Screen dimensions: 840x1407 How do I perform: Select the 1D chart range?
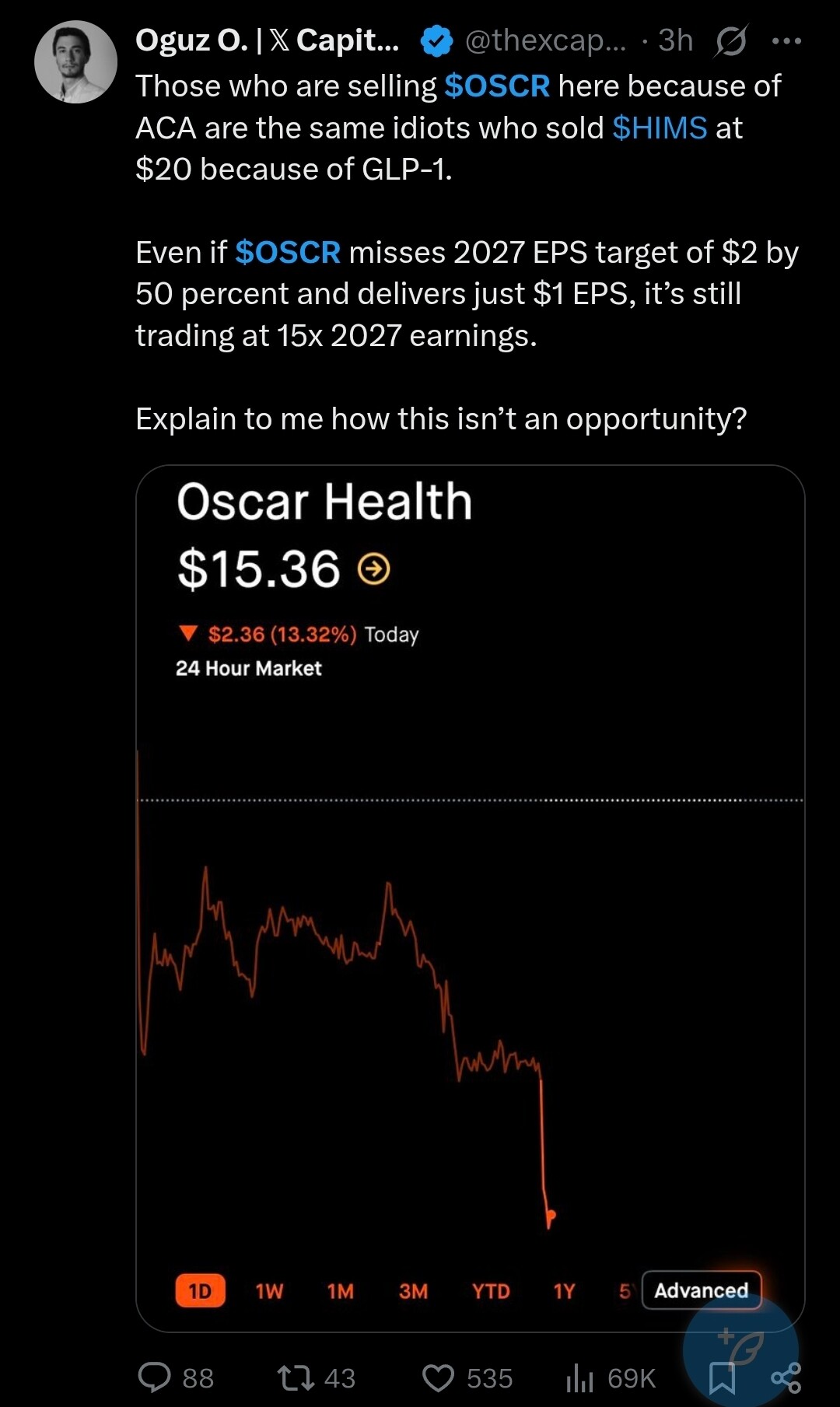200,1291
